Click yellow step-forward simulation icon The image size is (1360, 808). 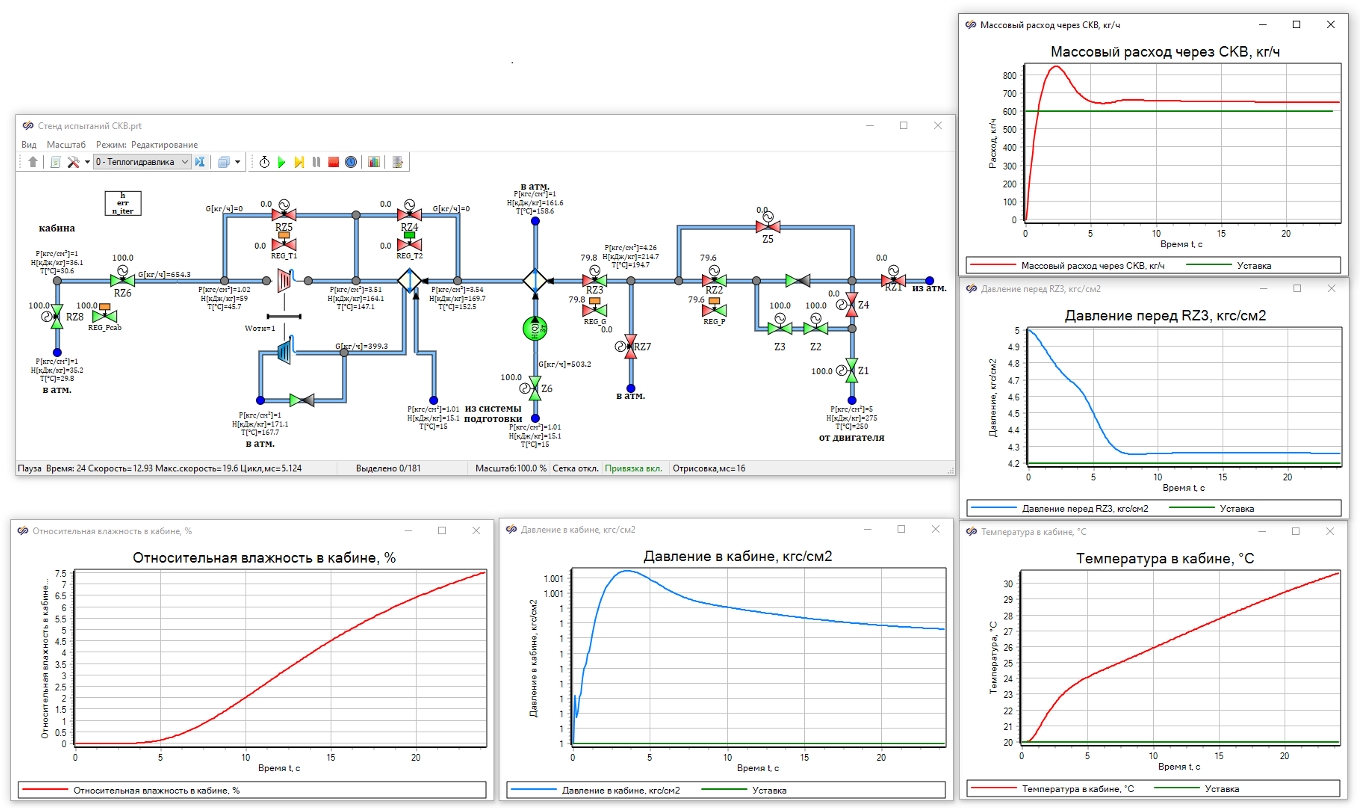tap(299, 162)
